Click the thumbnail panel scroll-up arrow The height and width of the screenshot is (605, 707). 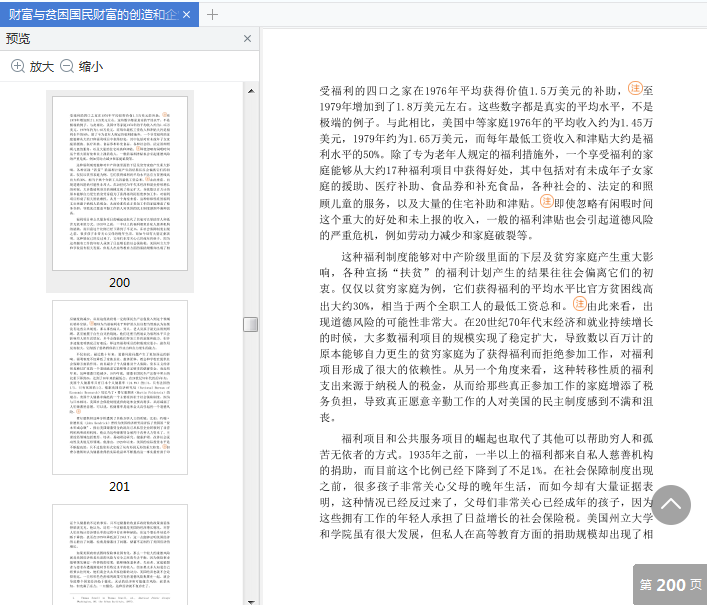click(250, 90)
